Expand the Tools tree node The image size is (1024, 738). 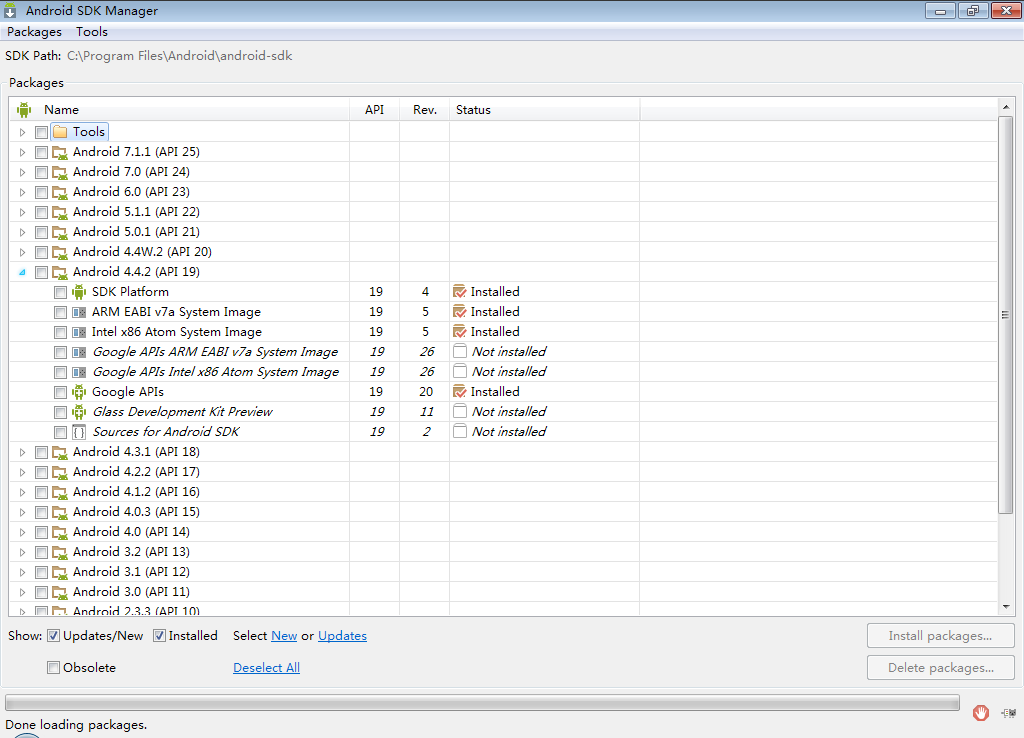coord(22,133)
